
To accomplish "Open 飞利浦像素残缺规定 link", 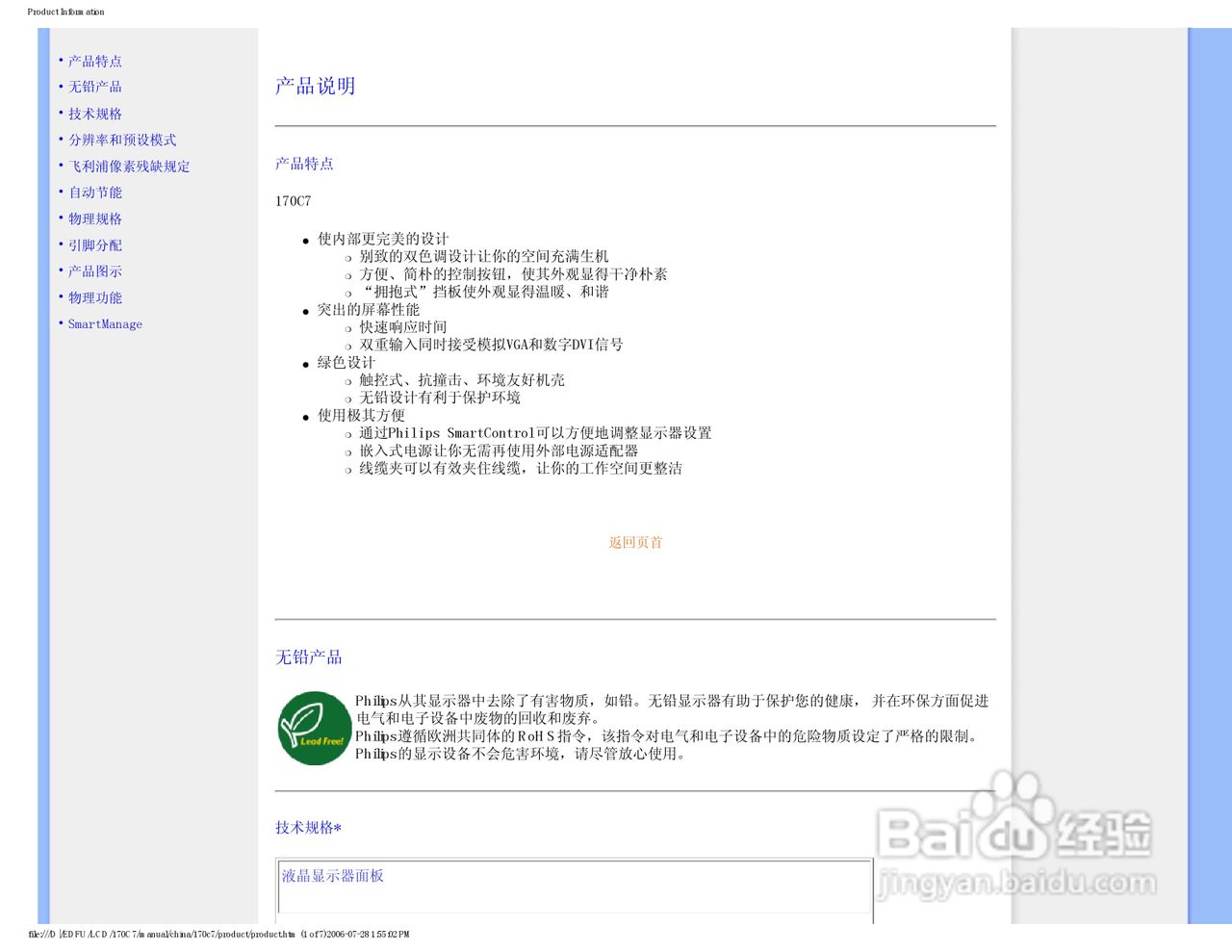I will click(129, 167).
